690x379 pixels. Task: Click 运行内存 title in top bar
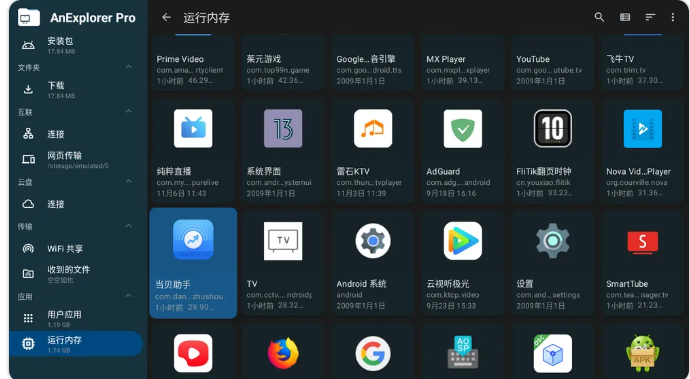pos(206,18)
